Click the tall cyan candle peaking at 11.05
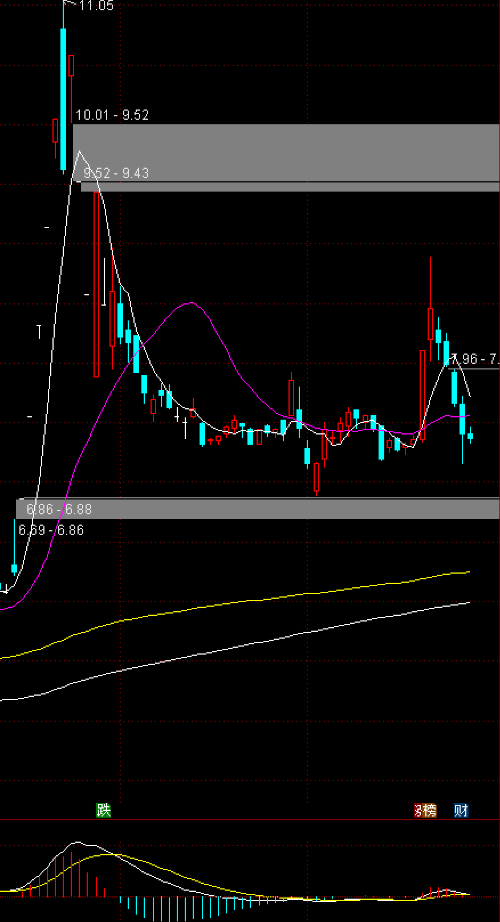500x922 pixels. [x=64, y=87]
